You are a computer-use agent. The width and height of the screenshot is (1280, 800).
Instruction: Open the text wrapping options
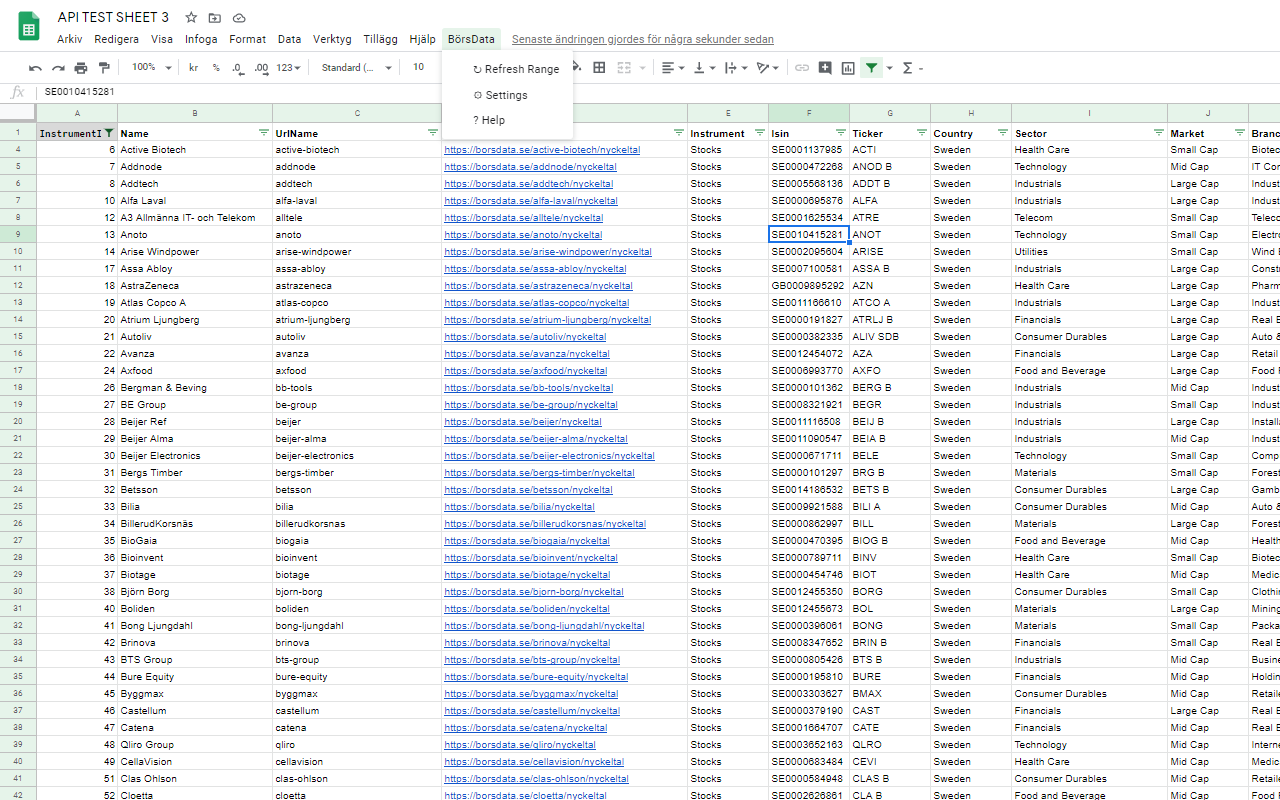(736, 68)
